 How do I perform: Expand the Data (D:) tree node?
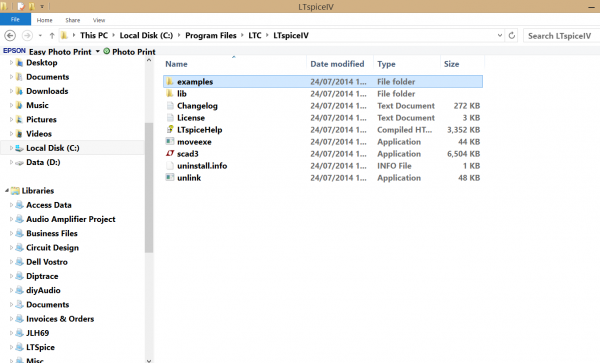(11, 162)
